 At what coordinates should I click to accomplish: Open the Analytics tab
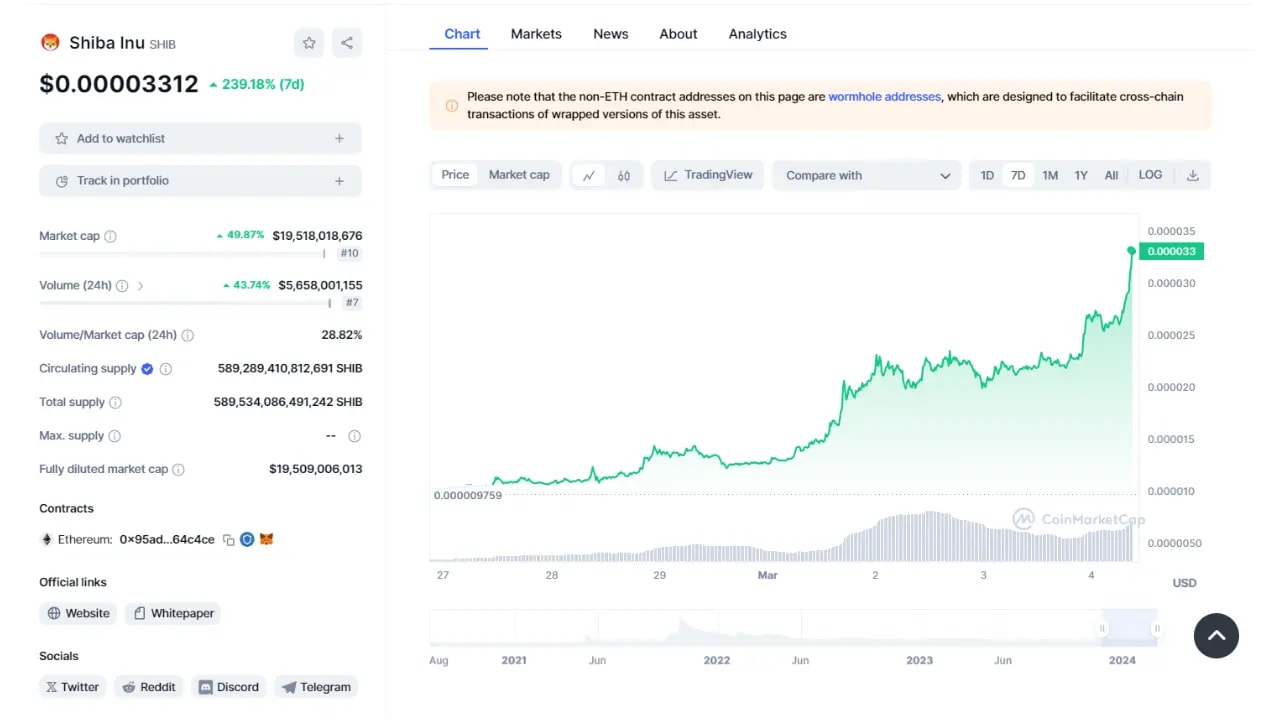pos(757,34)
